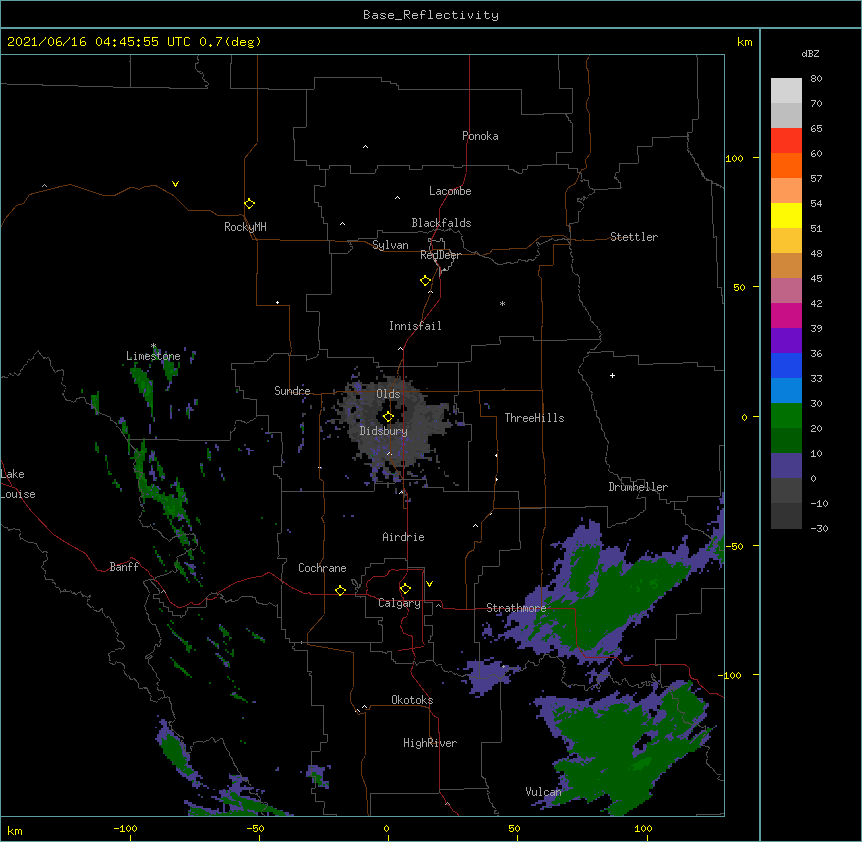Select the dark green 10-20 dBZ legend swatch

pyautogui.click(x=786, y=441)
